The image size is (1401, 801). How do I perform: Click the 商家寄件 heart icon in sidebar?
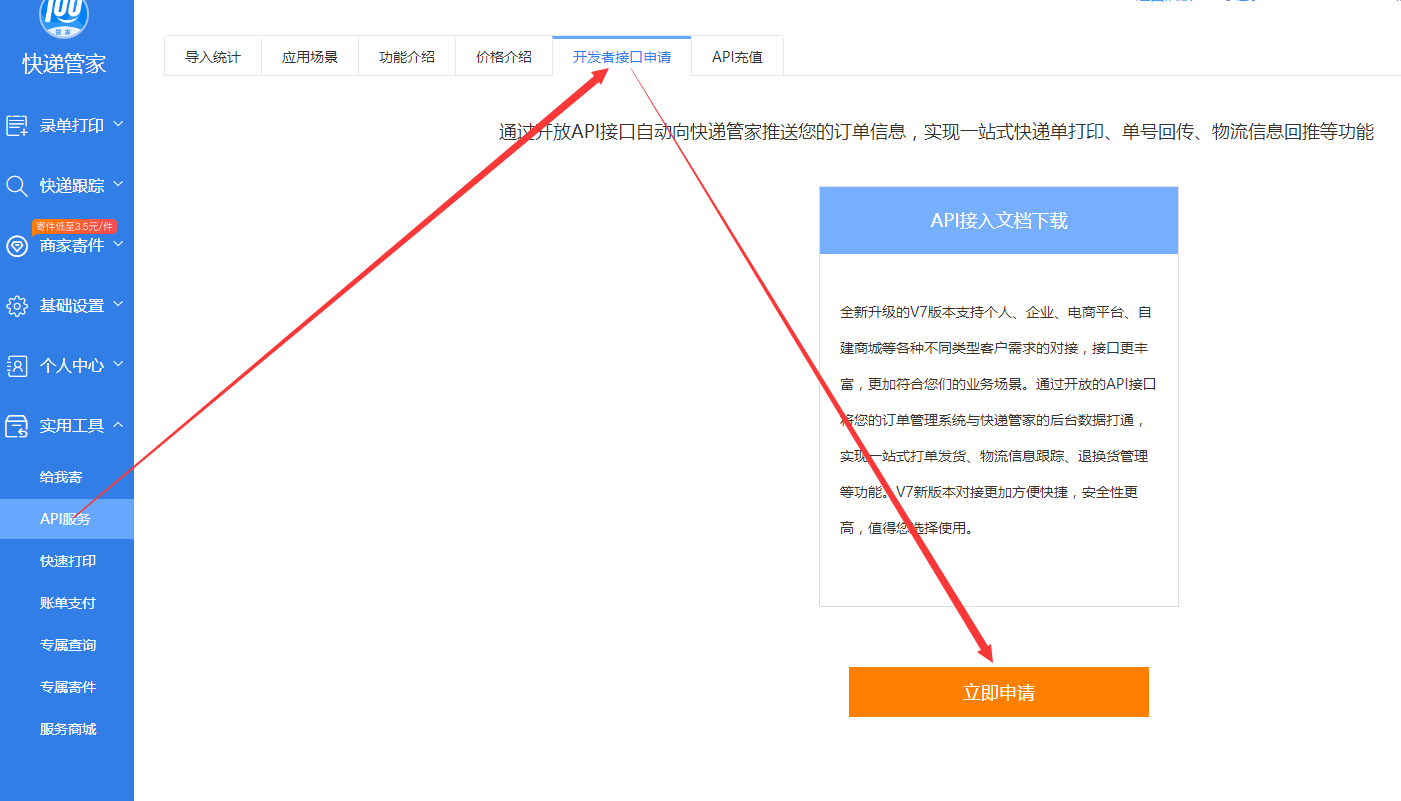[17, 246]
